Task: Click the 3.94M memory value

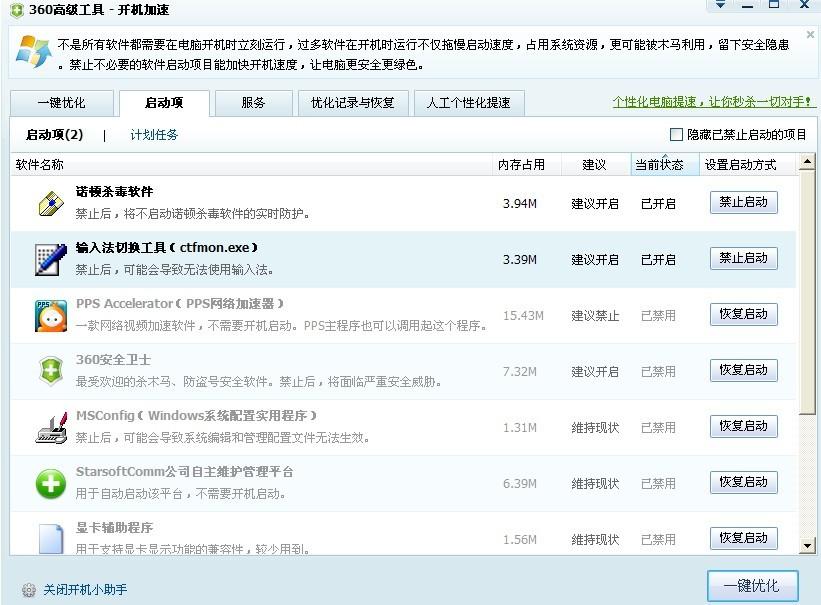Action: tap(520, 204)
